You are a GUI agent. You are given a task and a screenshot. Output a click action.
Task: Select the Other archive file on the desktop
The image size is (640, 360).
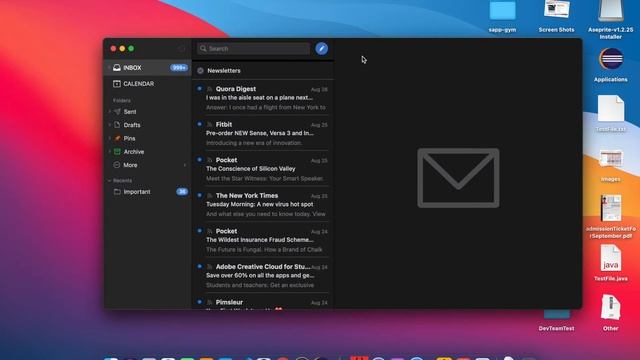[611, 312]
